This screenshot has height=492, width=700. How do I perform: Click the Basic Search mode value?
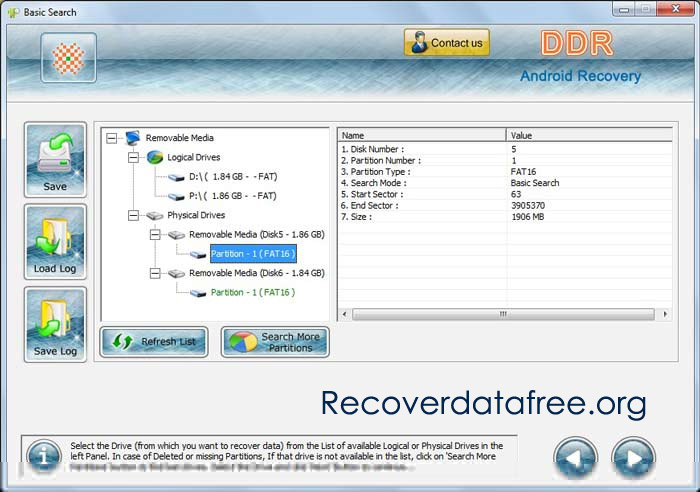coord(535,183)
